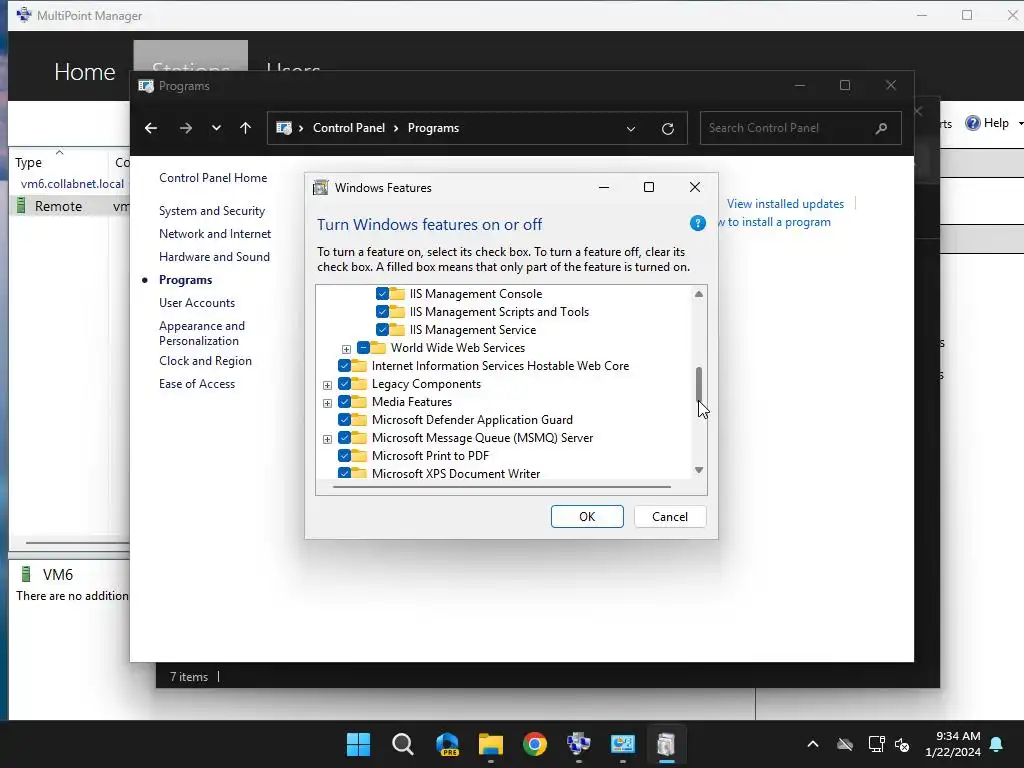Viewport: 1024px width, 768px height.
Task: Open the address bar history dropdown
Action: (631, 129)
